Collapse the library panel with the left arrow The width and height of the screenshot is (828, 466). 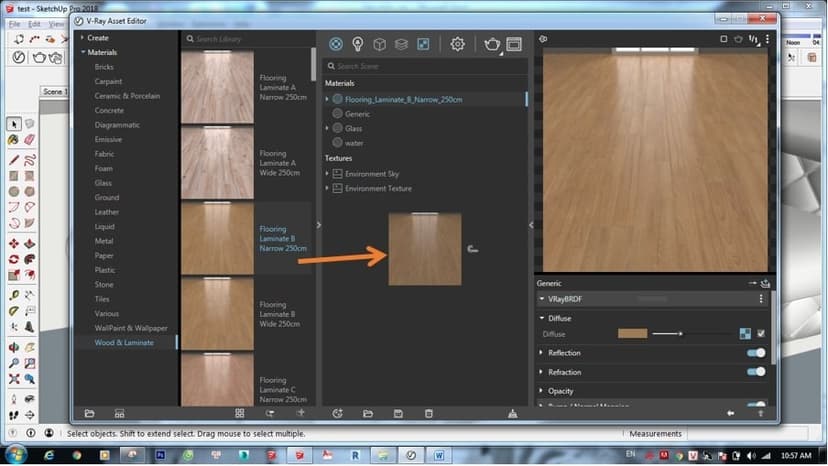coord(319,225)
